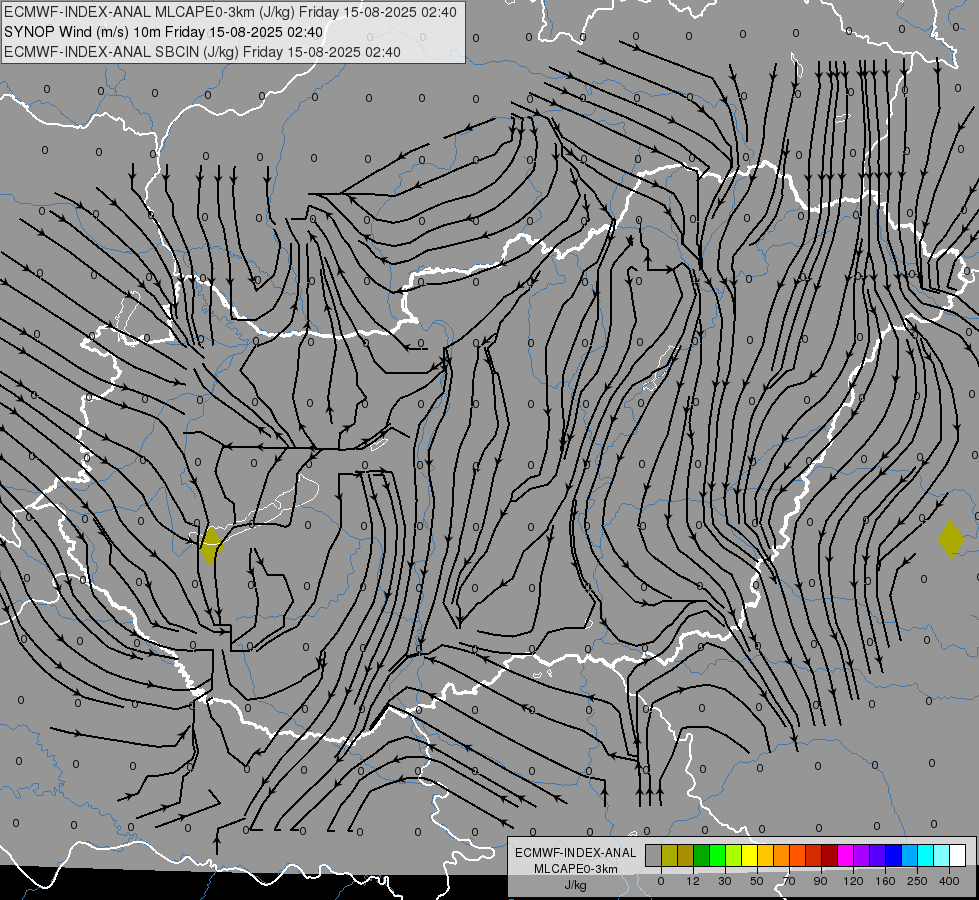979x900 pixels.
Task: Click the lime yellow-green legend swatch
Action: [734, 856]
